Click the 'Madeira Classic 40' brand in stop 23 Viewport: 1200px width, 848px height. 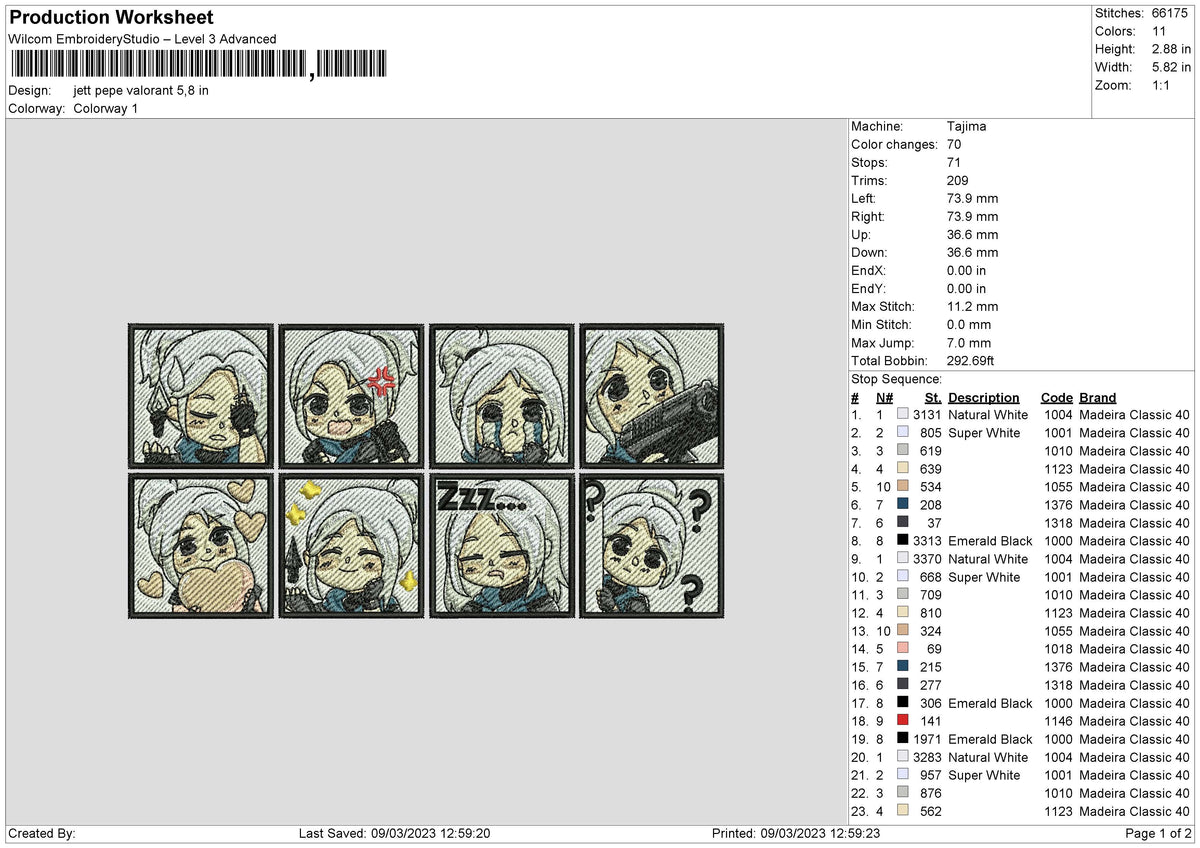[x=1135, y=811]
